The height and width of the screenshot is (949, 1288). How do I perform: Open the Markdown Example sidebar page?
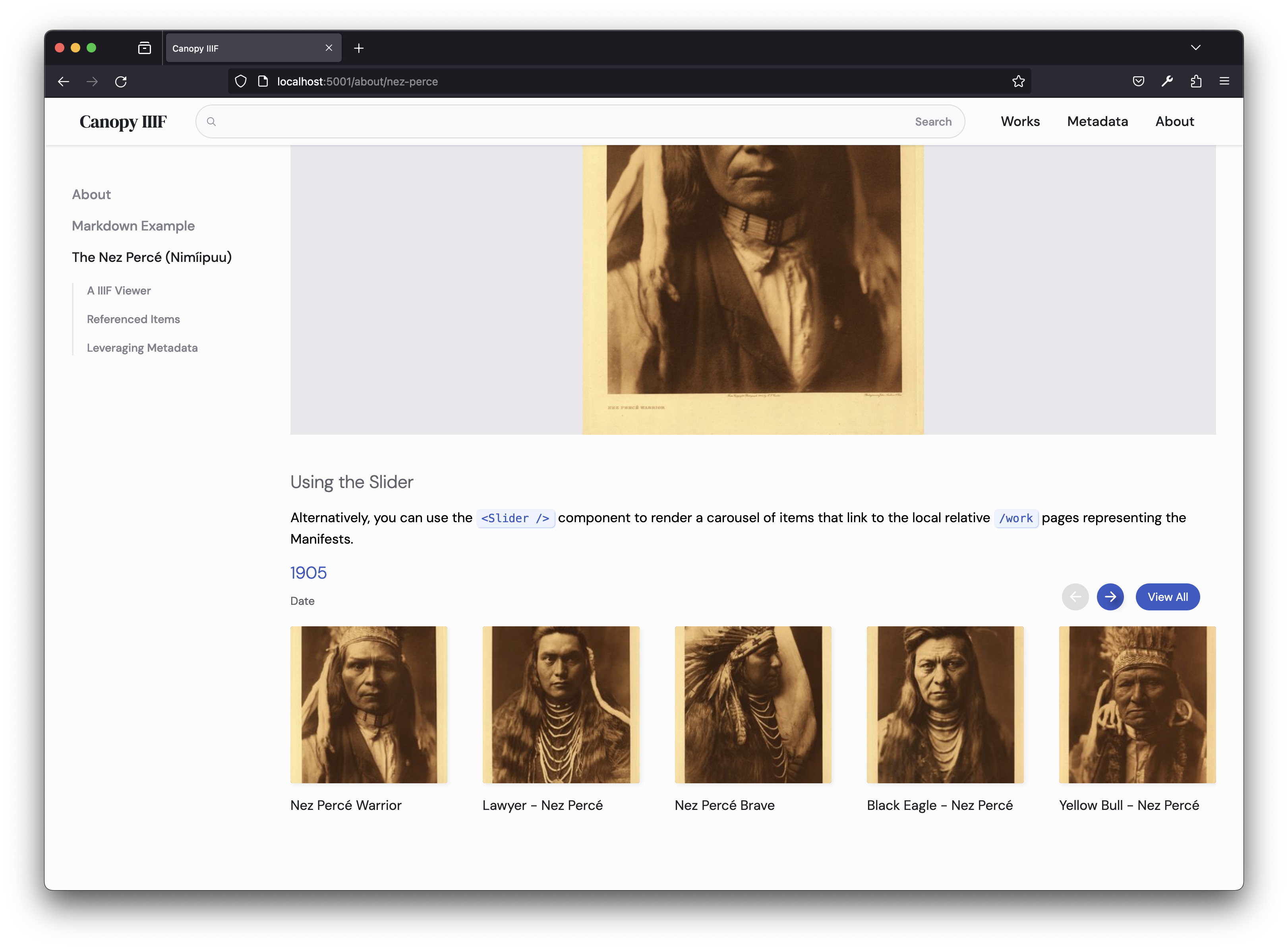pos(133,226)
